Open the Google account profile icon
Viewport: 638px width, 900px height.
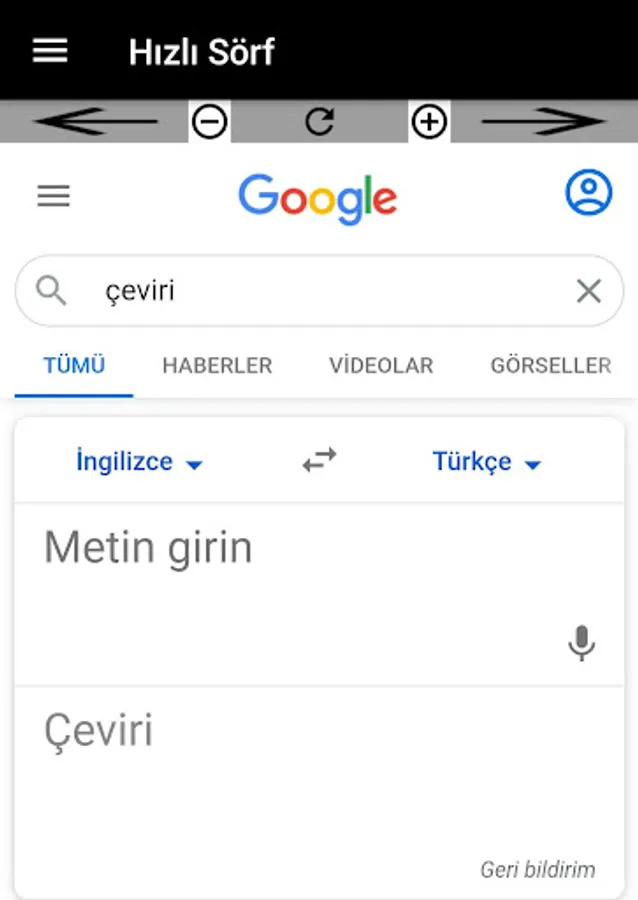pos(588,193)
